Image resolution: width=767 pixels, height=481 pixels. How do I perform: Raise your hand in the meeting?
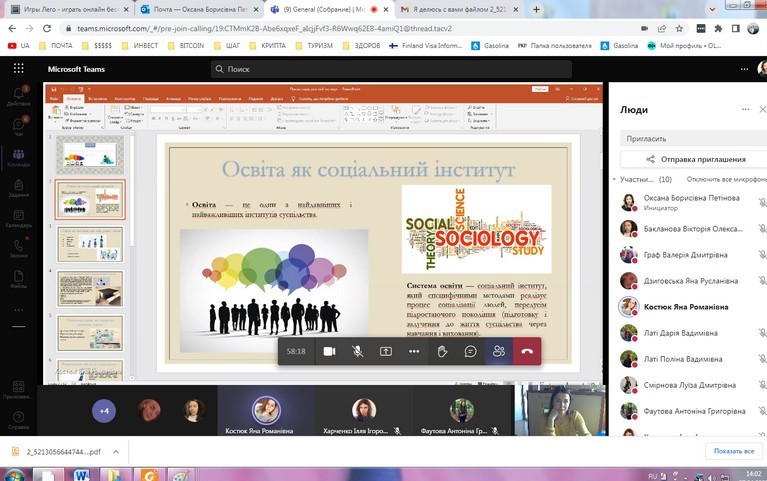[442, 352]
